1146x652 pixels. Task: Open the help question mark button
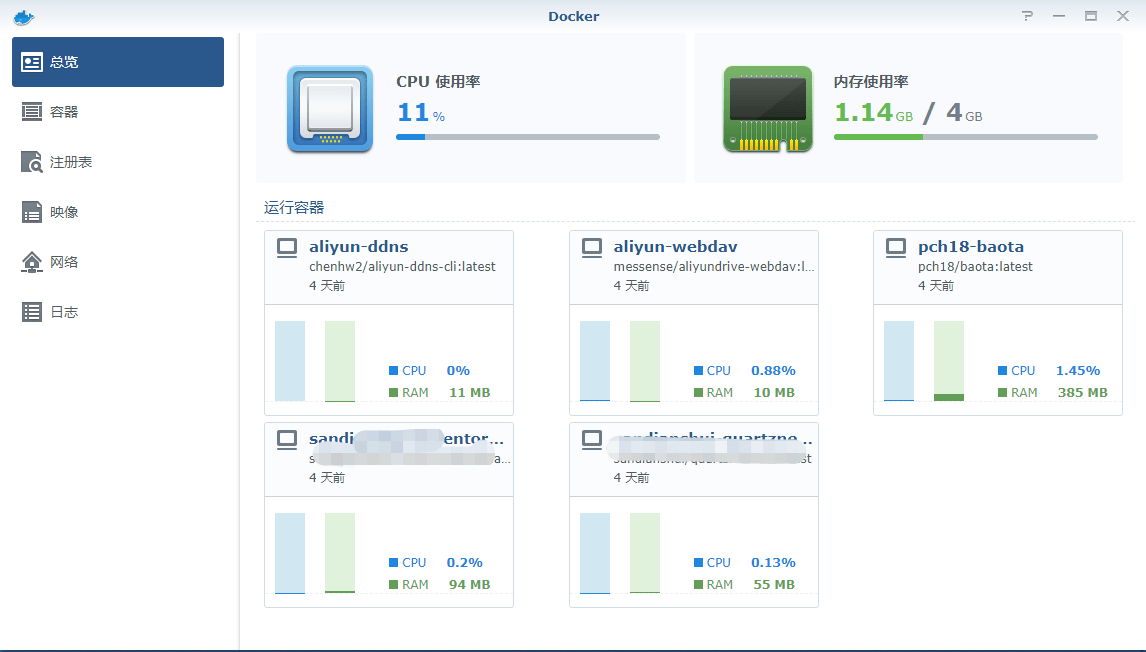[1027, 16]
